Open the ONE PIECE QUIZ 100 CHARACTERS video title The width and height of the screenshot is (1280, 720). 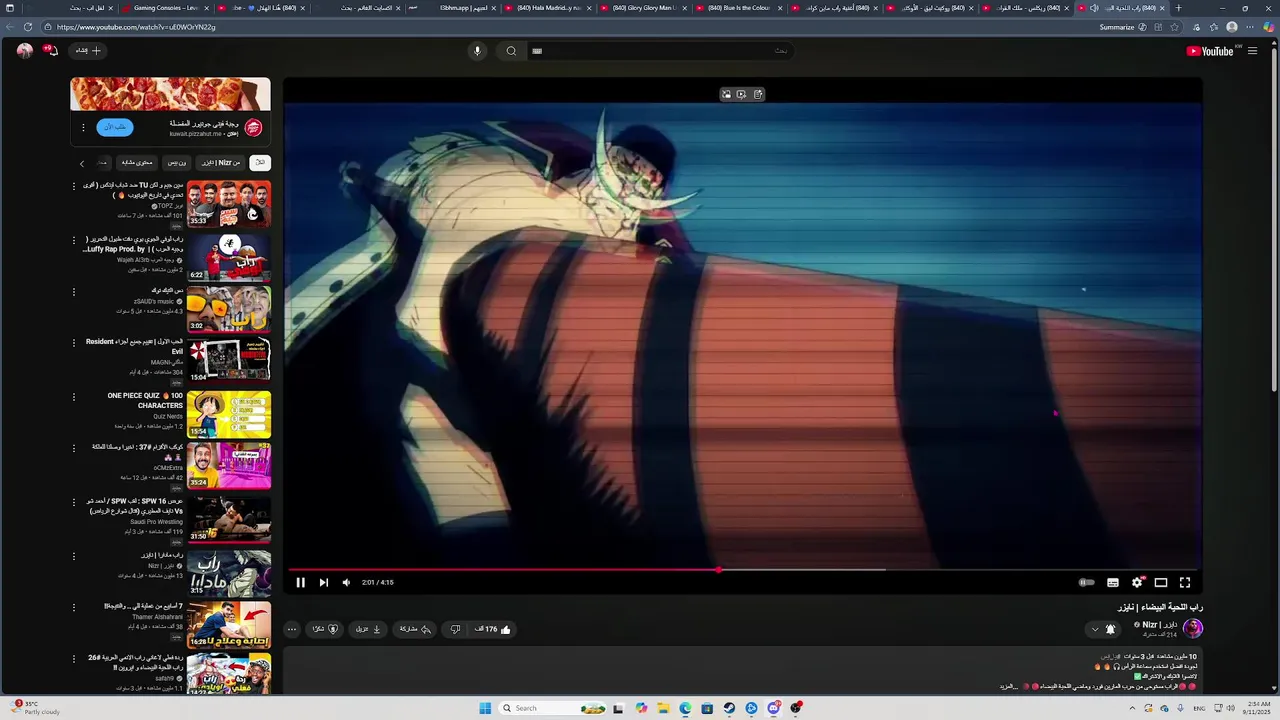coord(146,400)
